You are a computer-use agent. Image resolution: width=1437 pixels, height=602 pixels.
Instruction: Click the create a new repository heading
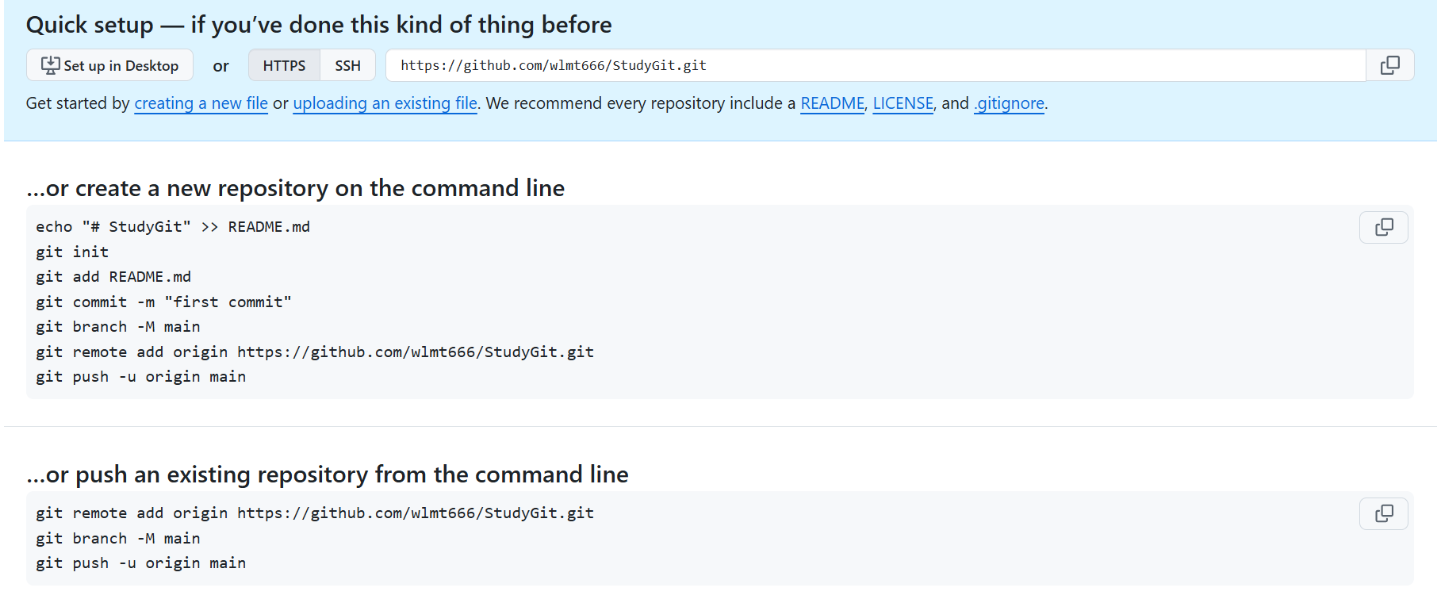pos(296,188)
